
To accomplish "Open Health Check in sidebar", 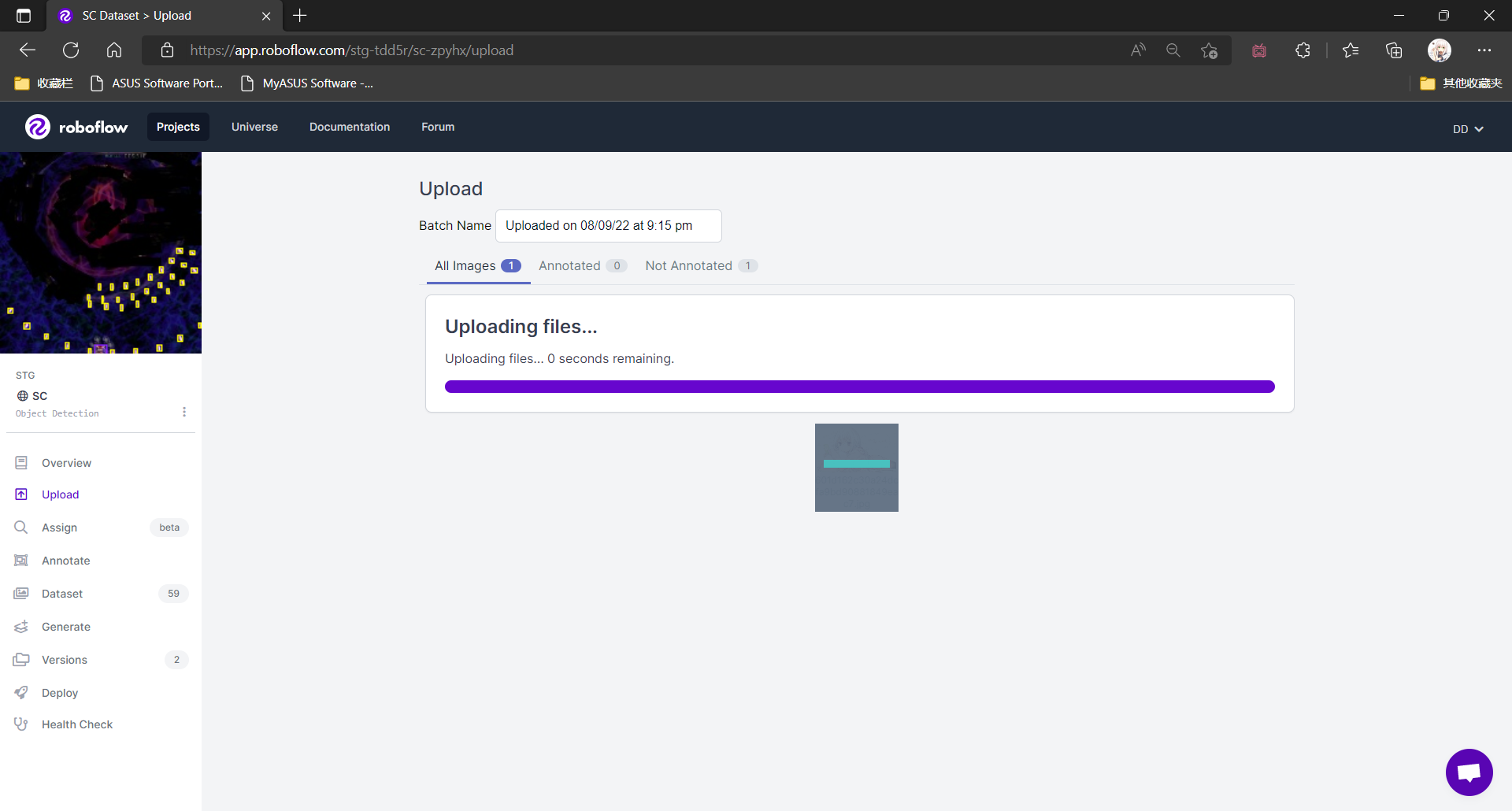I will point(77,724).
